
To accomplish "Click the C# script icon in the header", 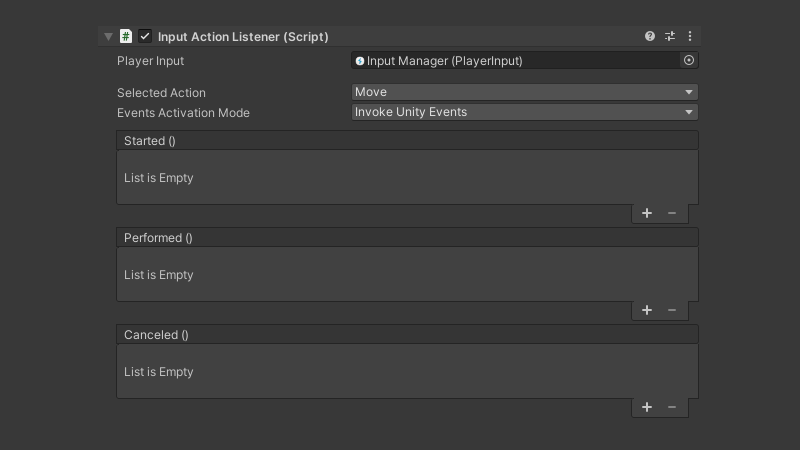I will [x=126, y=36].
